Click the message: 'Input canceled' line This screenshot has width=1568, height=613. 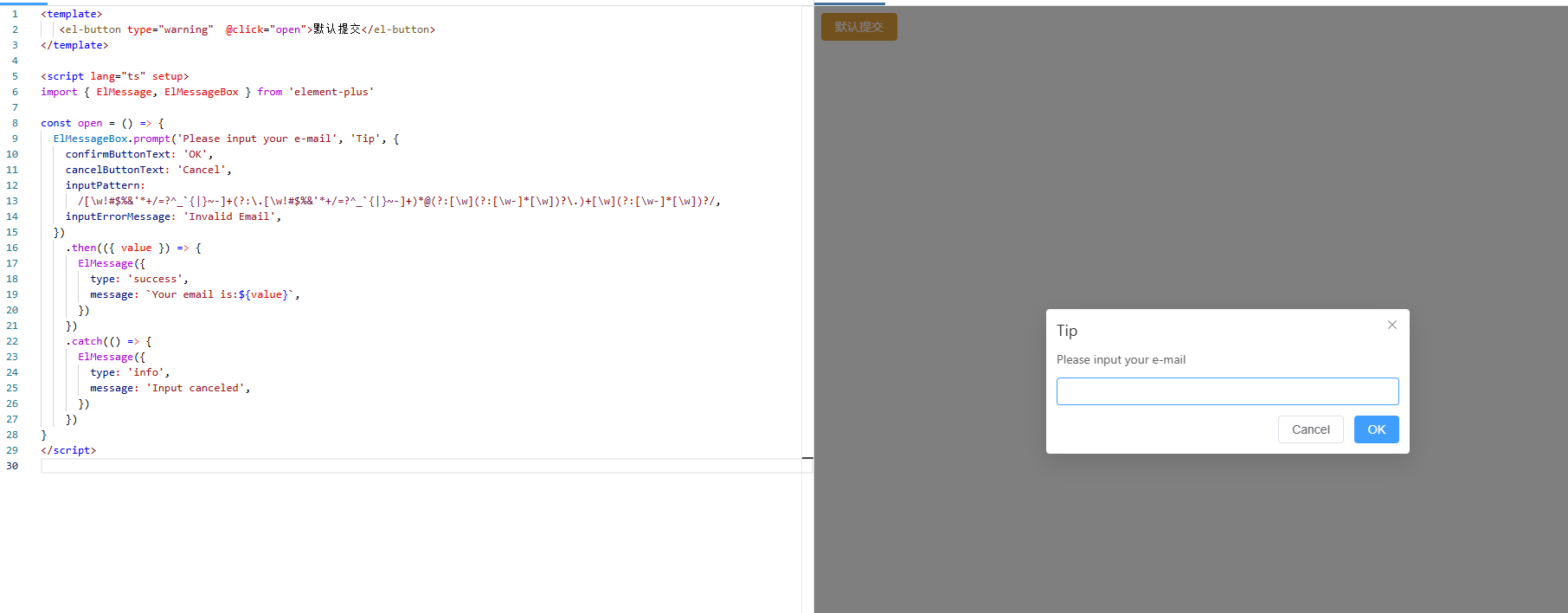click(170, 388)
